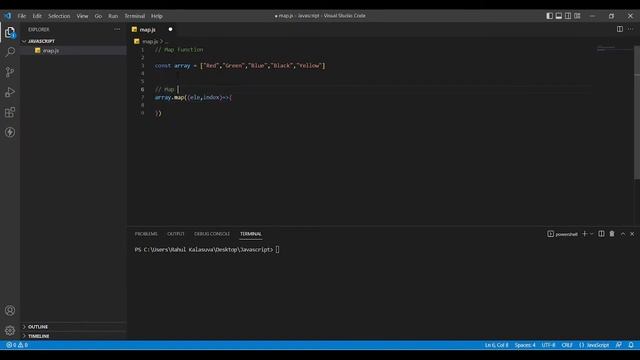Change indentation via Spaces: 4

[525, 345]
